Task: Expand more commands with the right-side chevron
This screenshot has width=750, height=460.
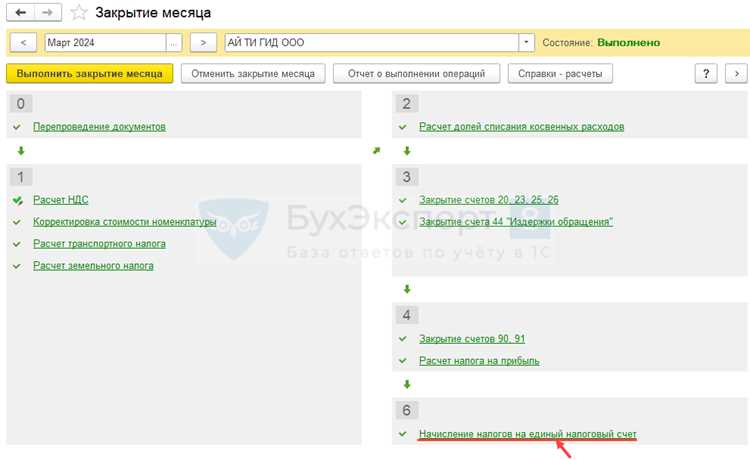Action: [736, 74]
